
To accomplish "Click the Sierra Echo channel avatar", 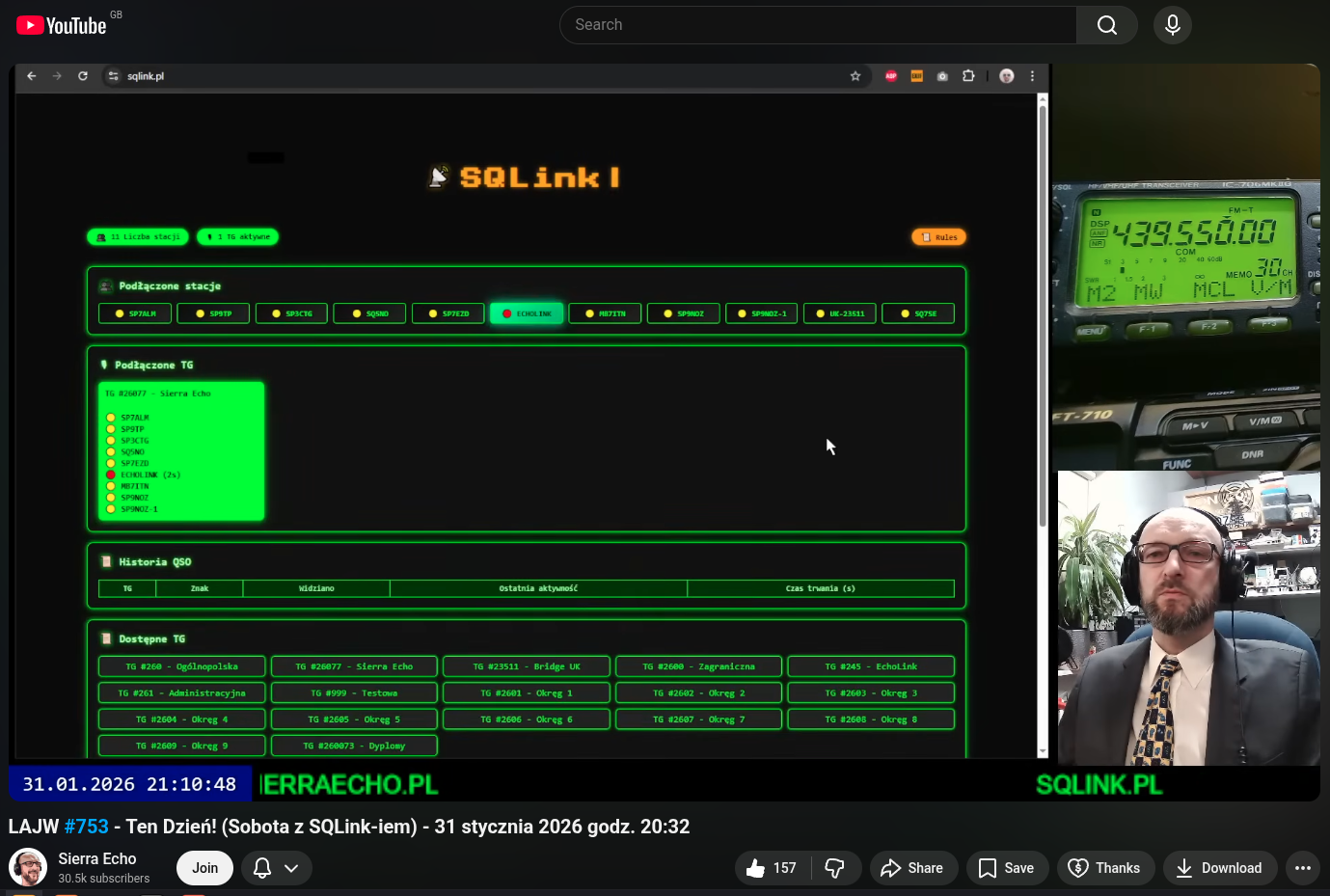I will [28, 867].
